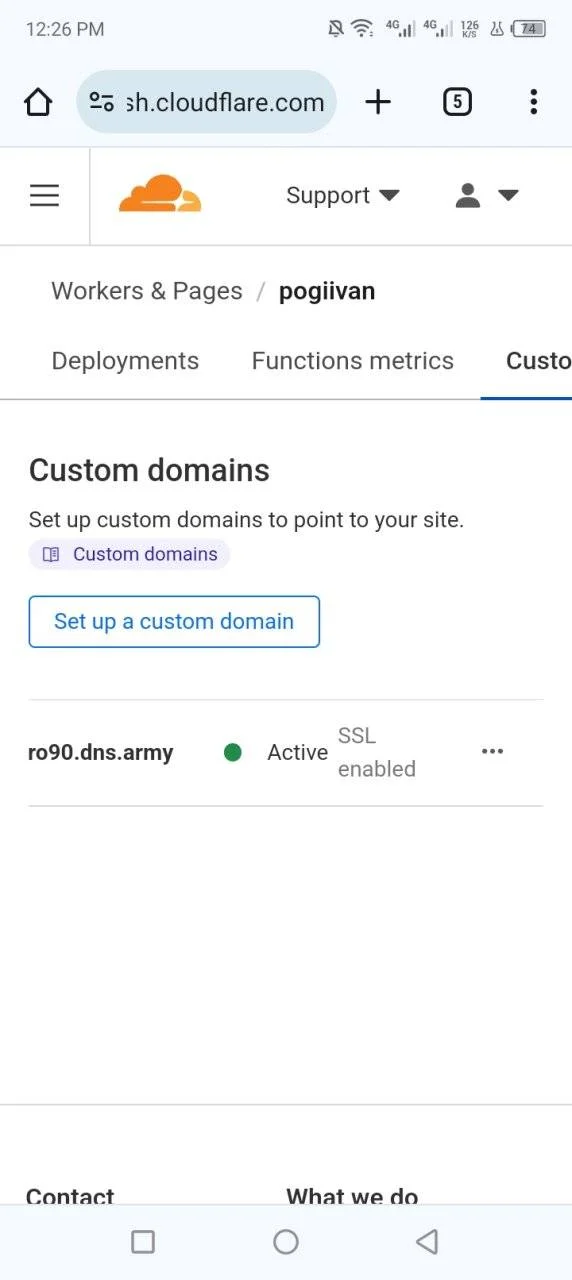Open the tab switcher showing 5 tabs

pyautogui.click(x=457, y=101)
